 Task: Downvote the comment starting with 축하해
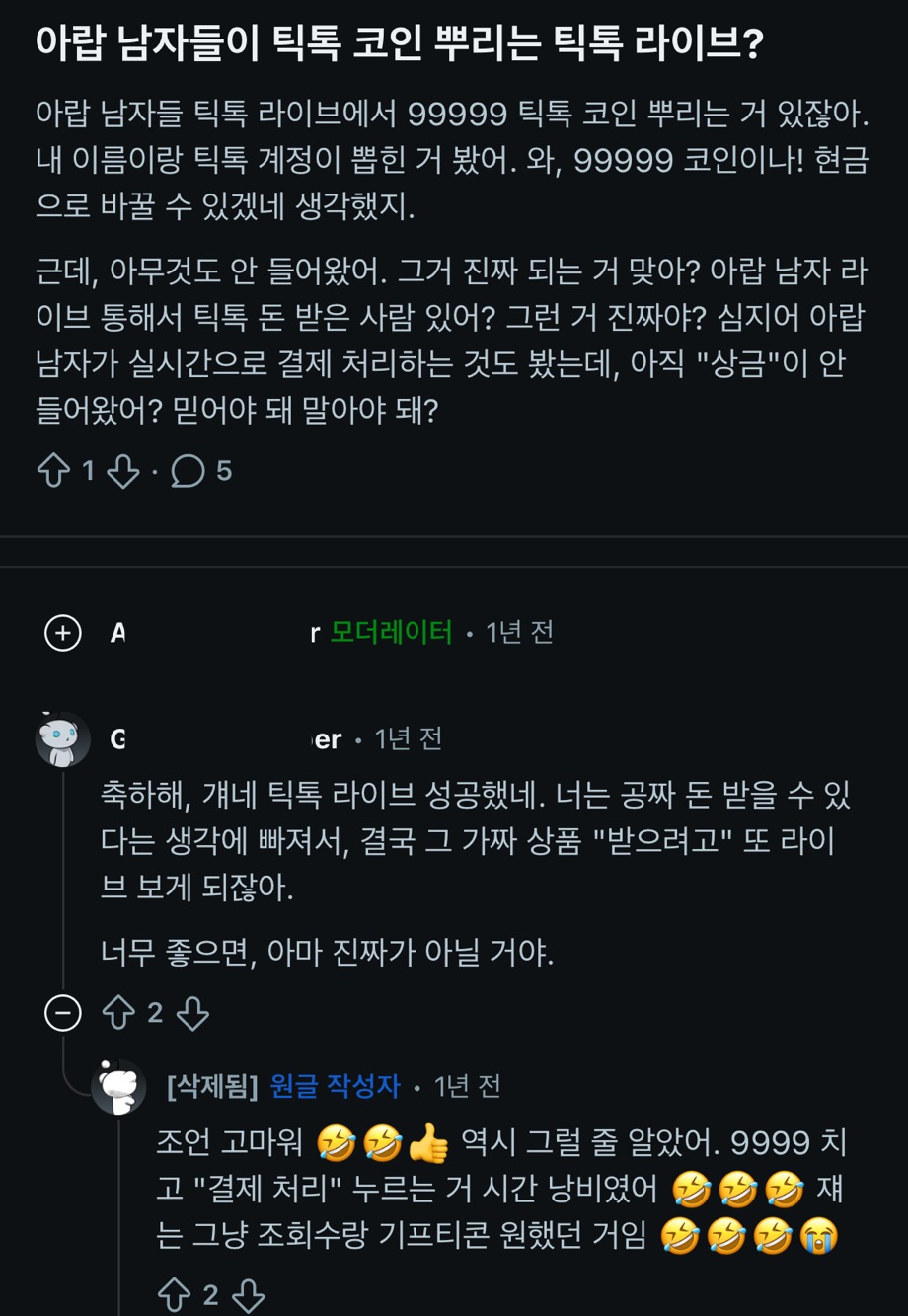point(192,1013)
